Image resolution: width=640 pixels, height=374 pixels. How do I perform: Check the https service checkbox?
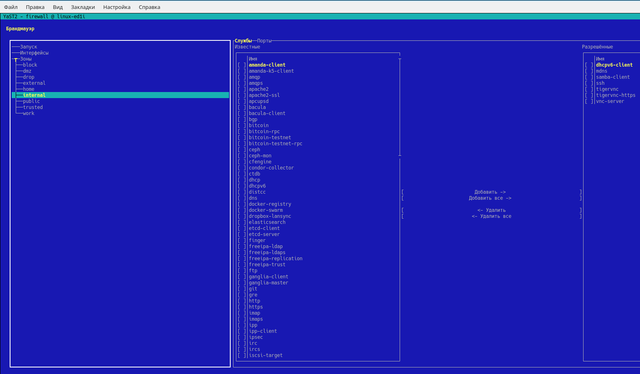tap(242, 307)
